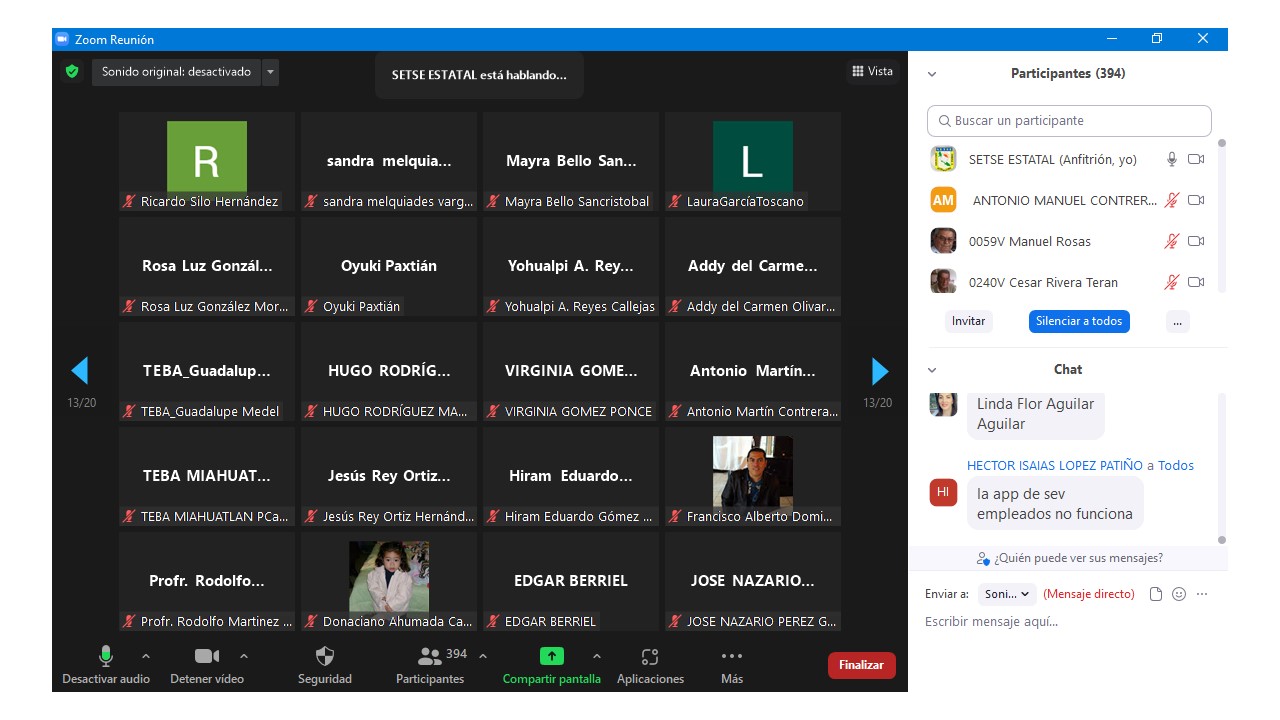Open dropdown arrow beside Sonido original
Image resolution: width=1280 pixels, height=720 pixels.
pos(270,72)
